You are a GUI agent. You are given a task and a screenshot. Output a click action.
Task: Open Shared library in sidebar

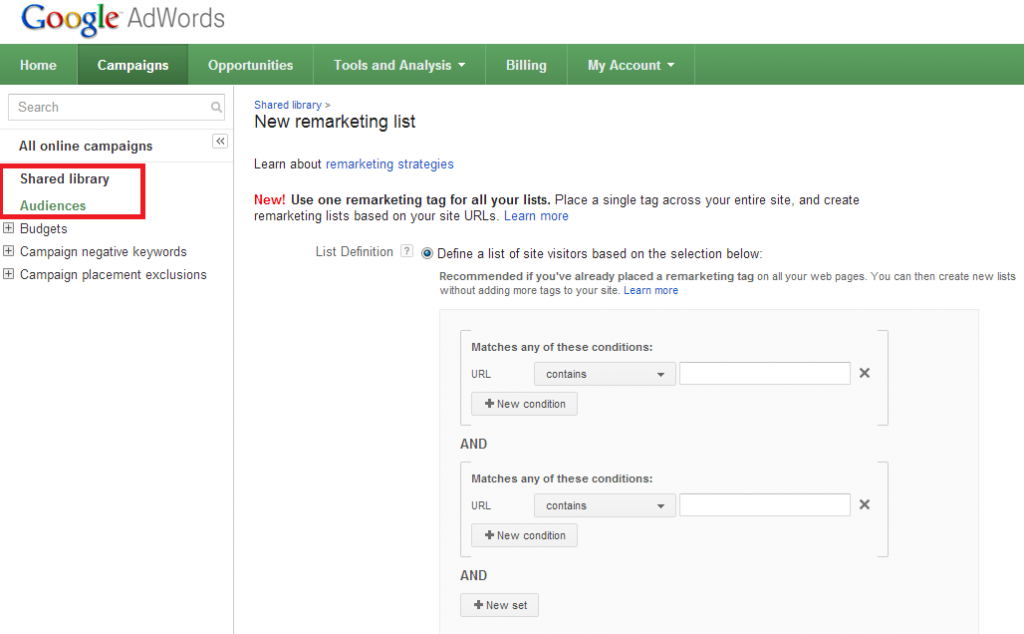pyautogui.click(x=64, y=179)
